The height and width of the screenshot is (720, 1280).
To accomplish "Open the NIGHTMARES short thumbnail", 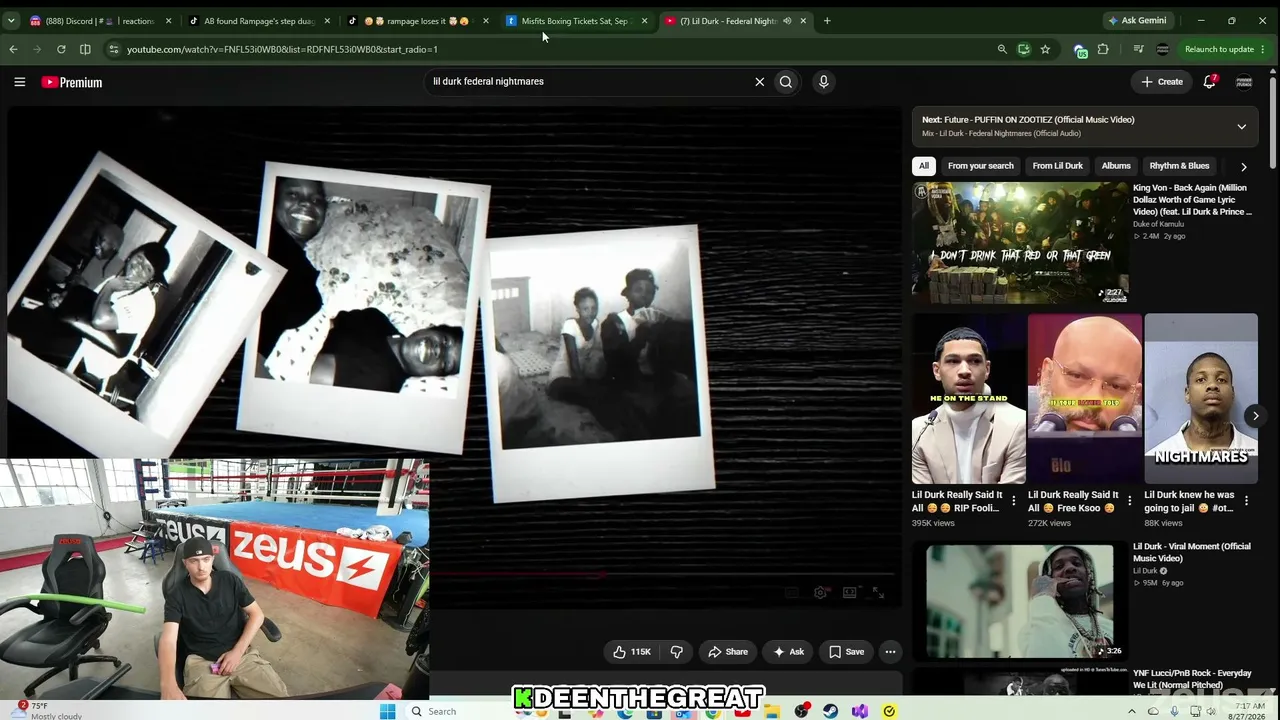I will pyautogui.click(x=1201, y=399).
